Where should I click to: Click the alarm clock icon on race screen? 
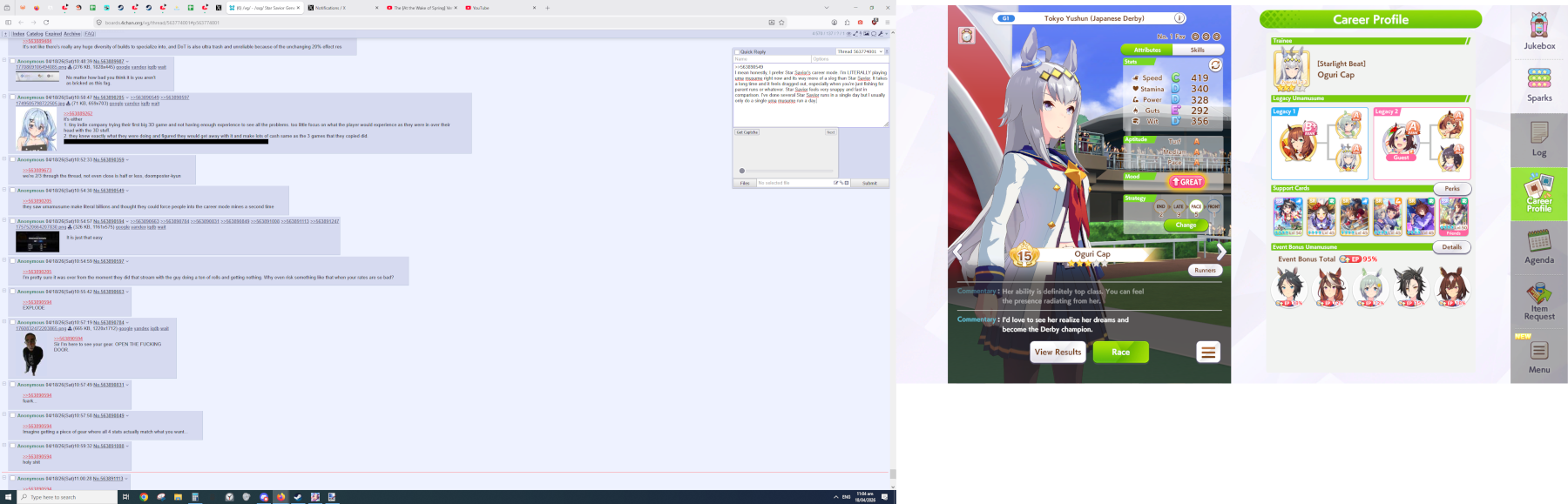(x=966, y=36)
